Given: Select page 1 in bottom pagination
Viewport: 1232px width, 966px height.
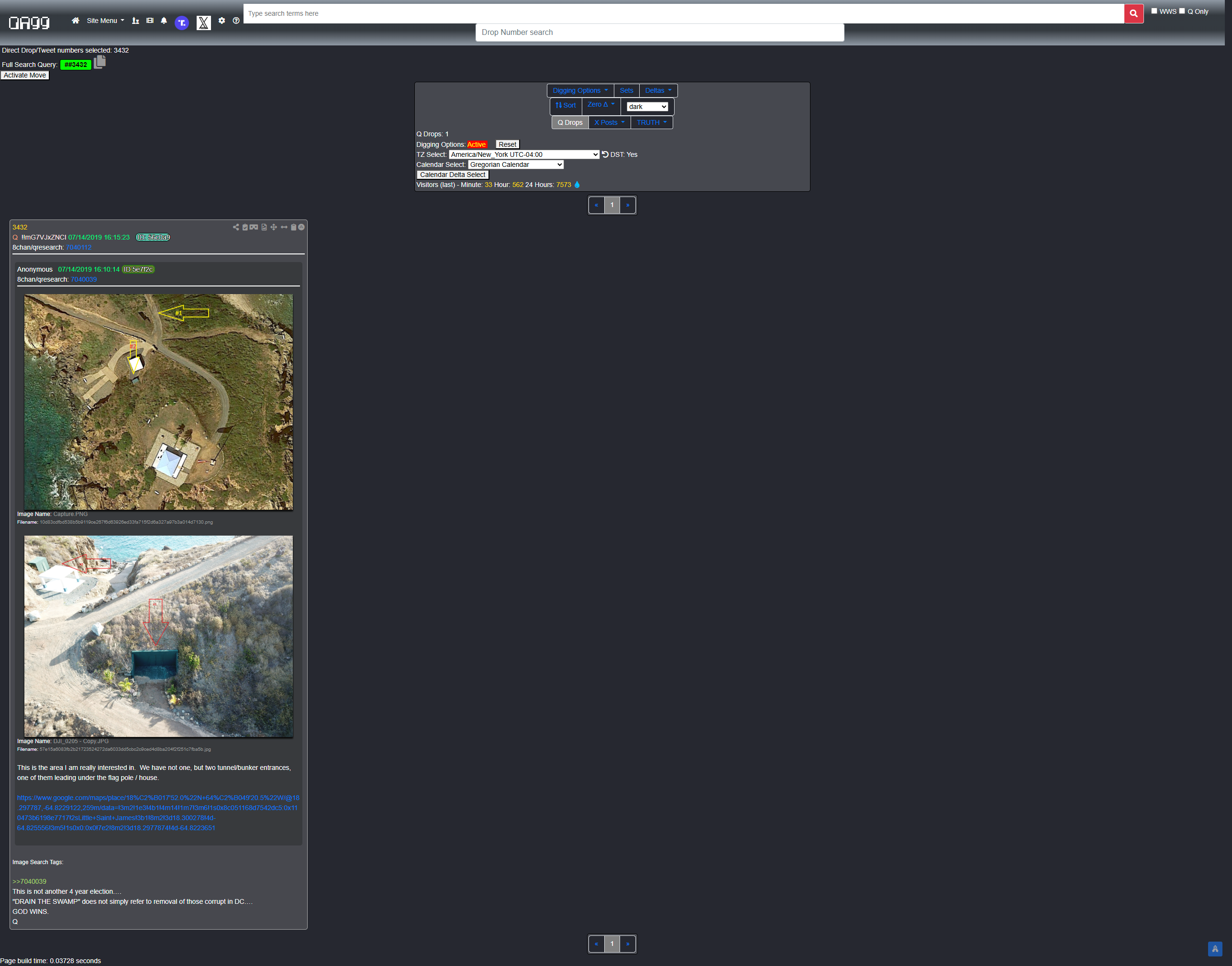Looking at the screenshot, I should 612,944.
